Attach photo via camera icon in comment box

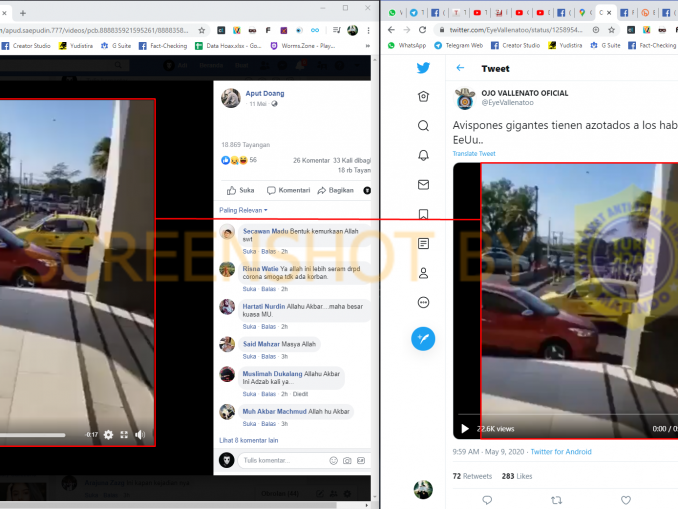coord(347,461)
